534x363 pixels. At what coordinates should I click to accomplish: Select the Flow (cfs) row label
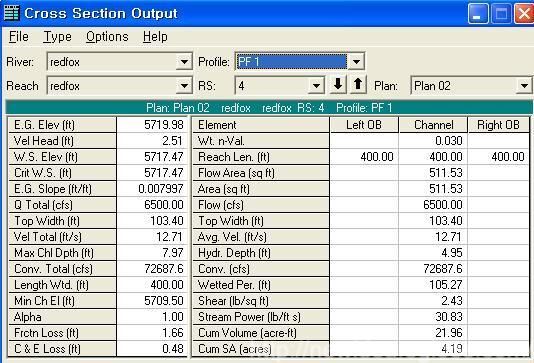[x=261, y=205]
